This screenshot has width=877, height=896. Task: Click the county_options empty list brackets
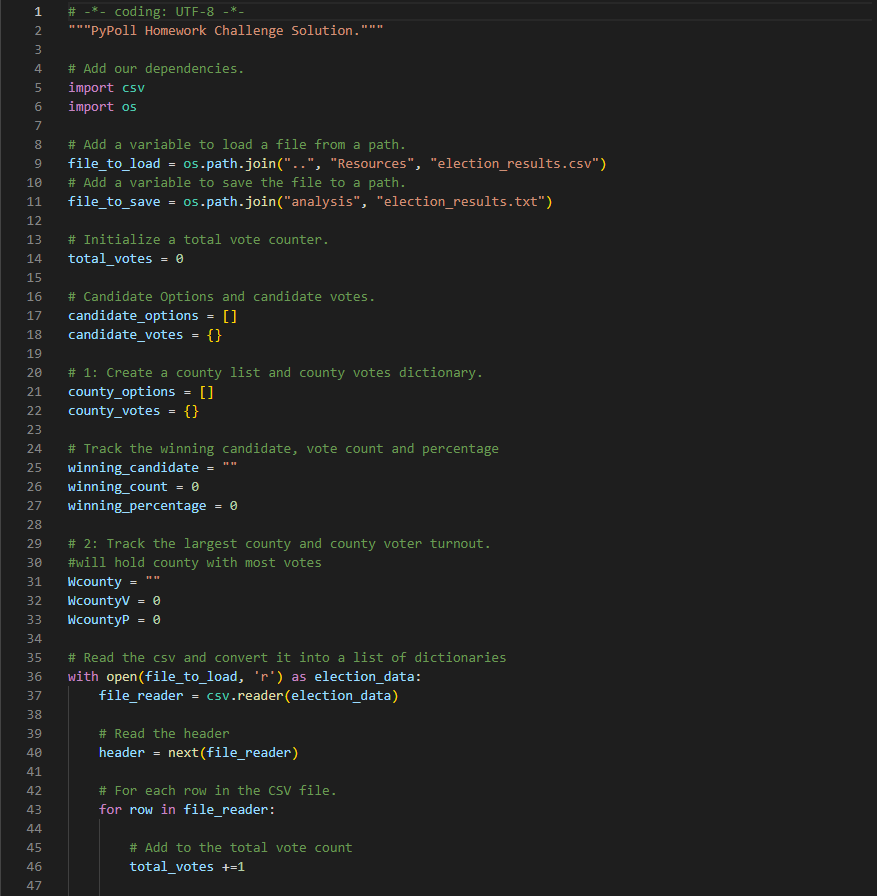coord(206,392)
